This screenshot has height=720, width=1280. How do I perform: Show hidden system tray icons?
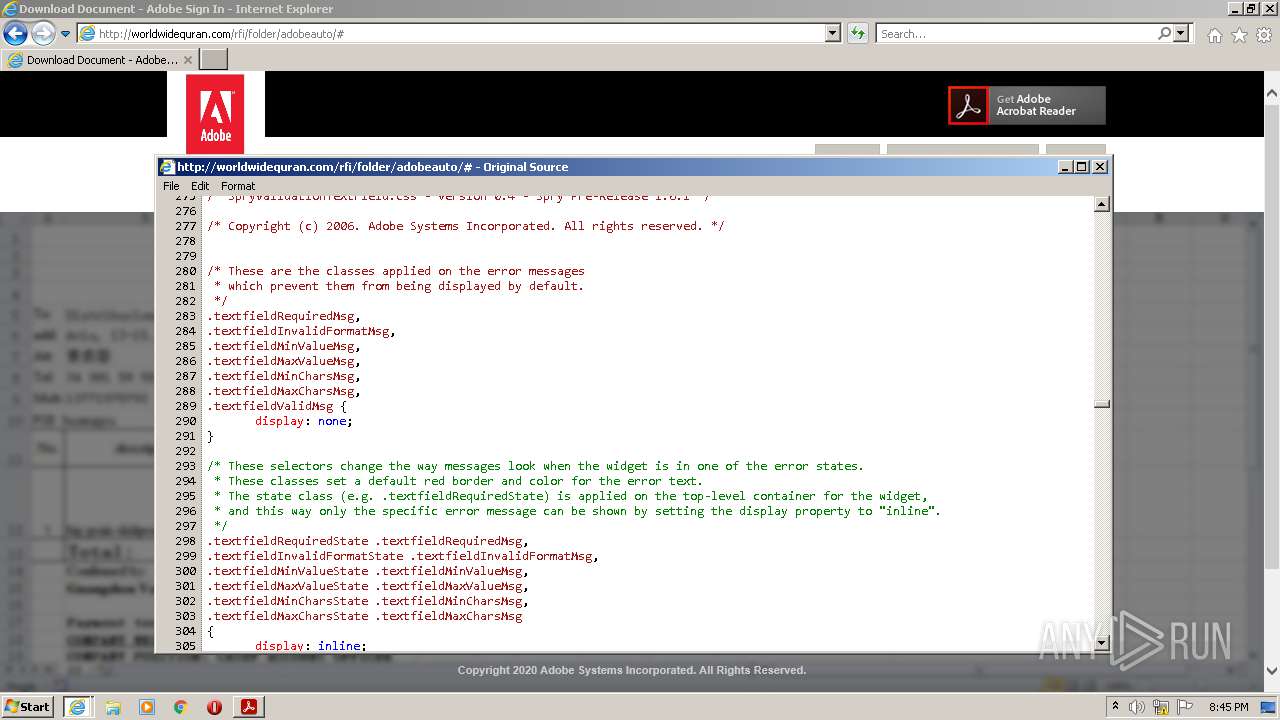1116,707
